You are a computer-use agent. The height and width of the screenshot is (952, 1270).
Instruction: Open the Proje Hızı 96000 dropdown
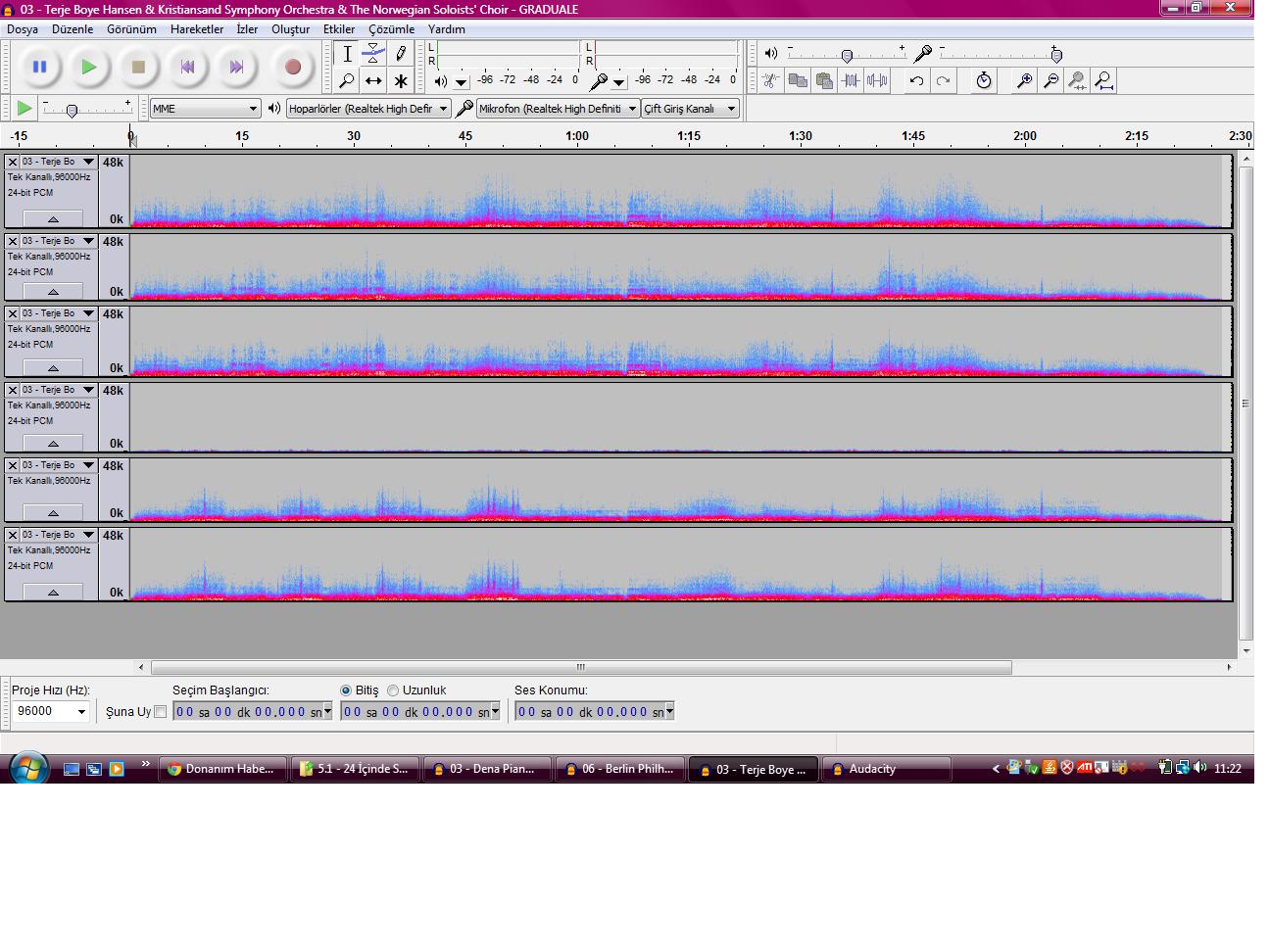tap(51, 711)
